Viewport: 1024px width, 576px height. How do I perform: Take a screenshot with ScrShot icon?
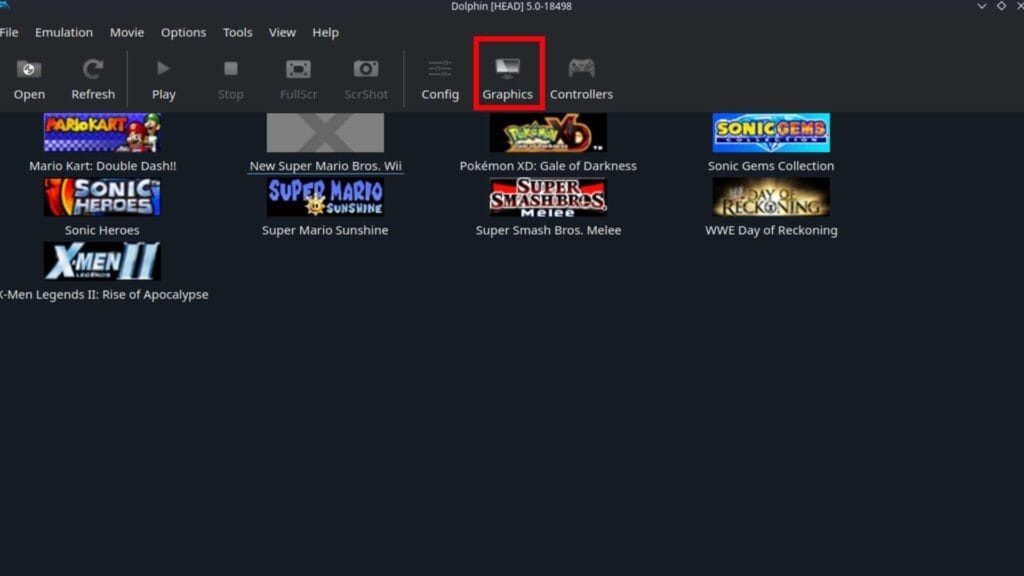tap(366, 69)
